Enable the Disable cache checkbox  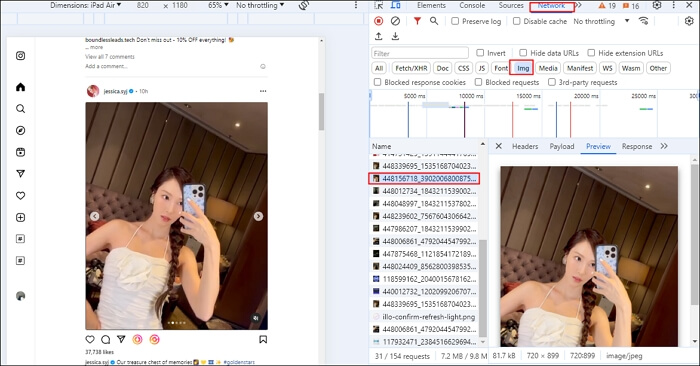(x=517, y=21)
